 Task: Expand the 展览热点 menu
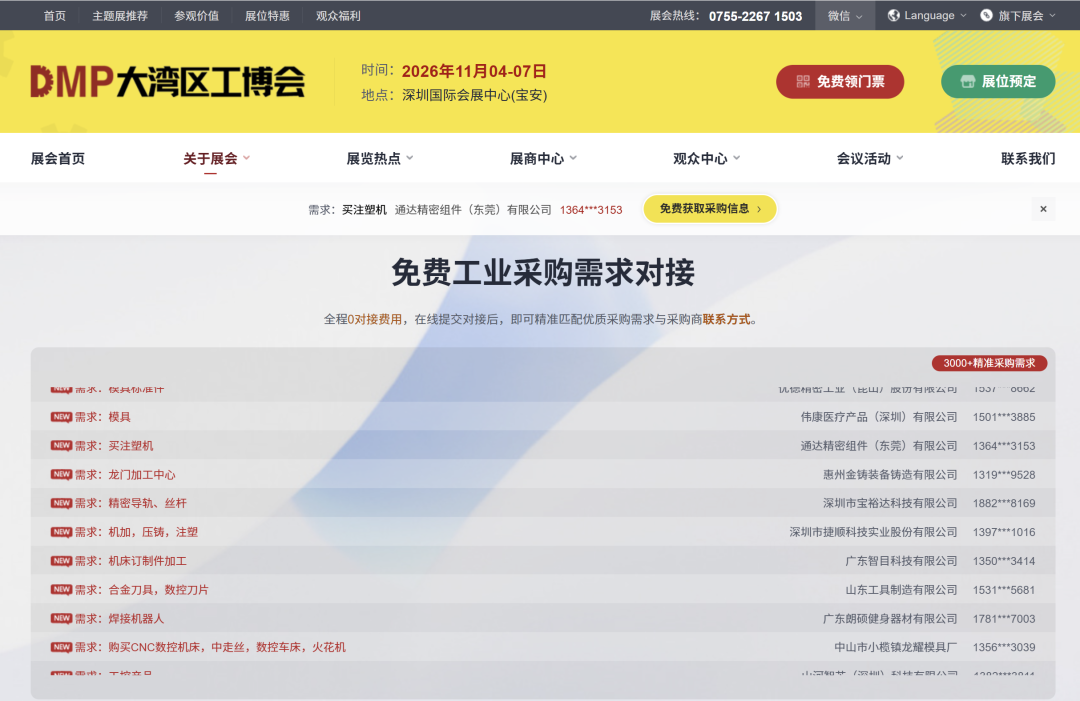(x=380, y=158)
